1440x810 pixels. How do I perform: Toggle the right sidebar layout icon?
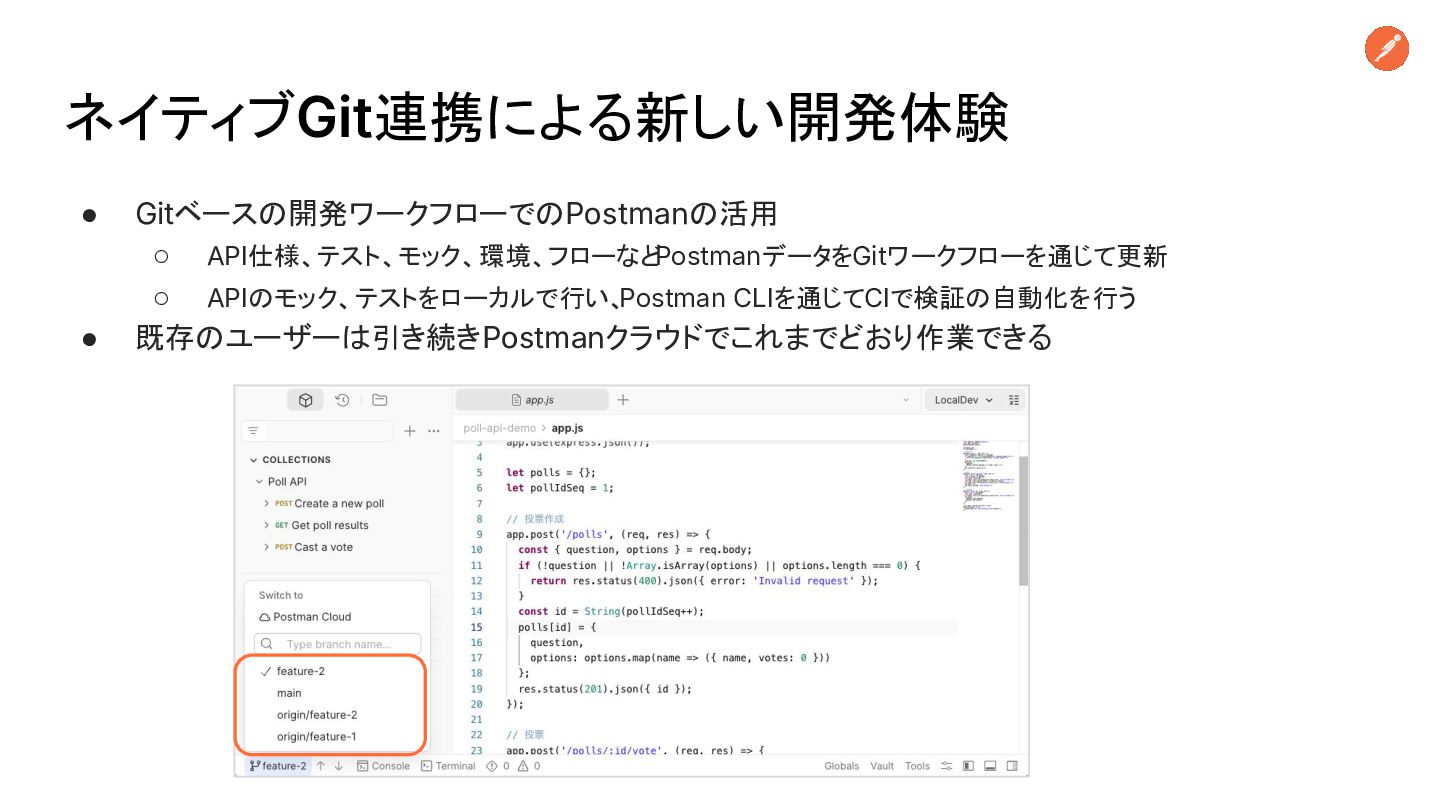(x=1012, y=766)
